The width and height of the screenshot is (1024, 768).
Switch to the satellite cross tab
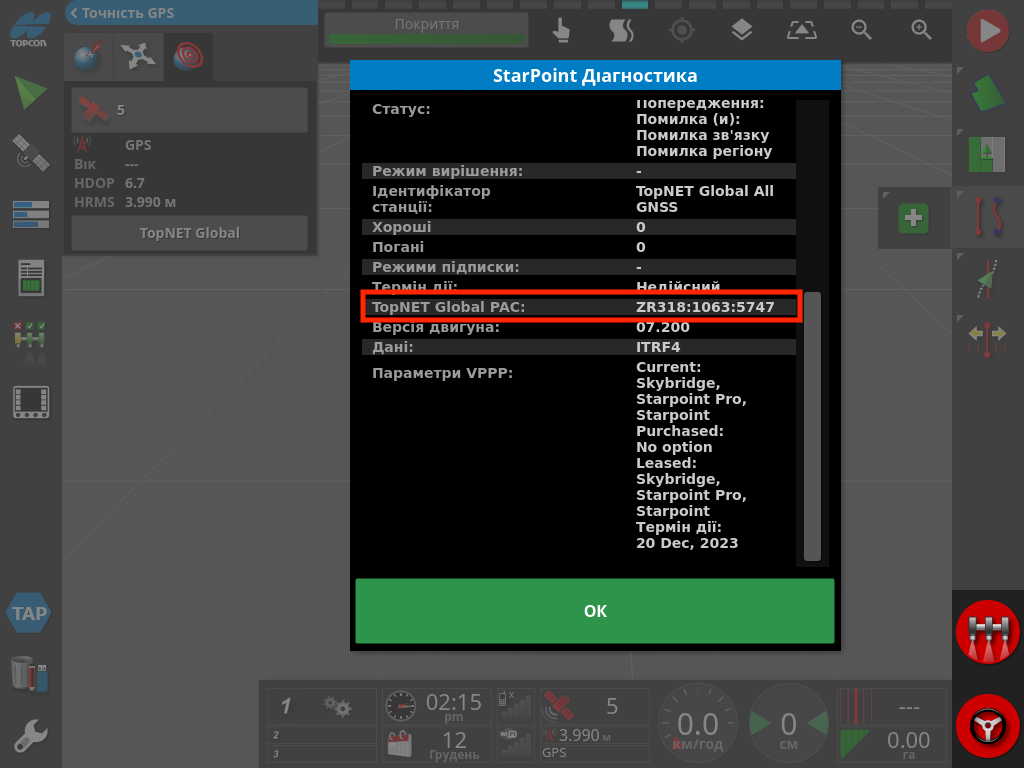tap(138, 58)
